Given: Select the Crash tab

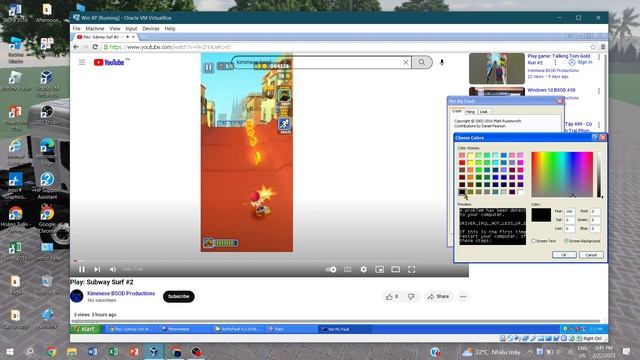Looking at the screenshot, I should [457, 111].
